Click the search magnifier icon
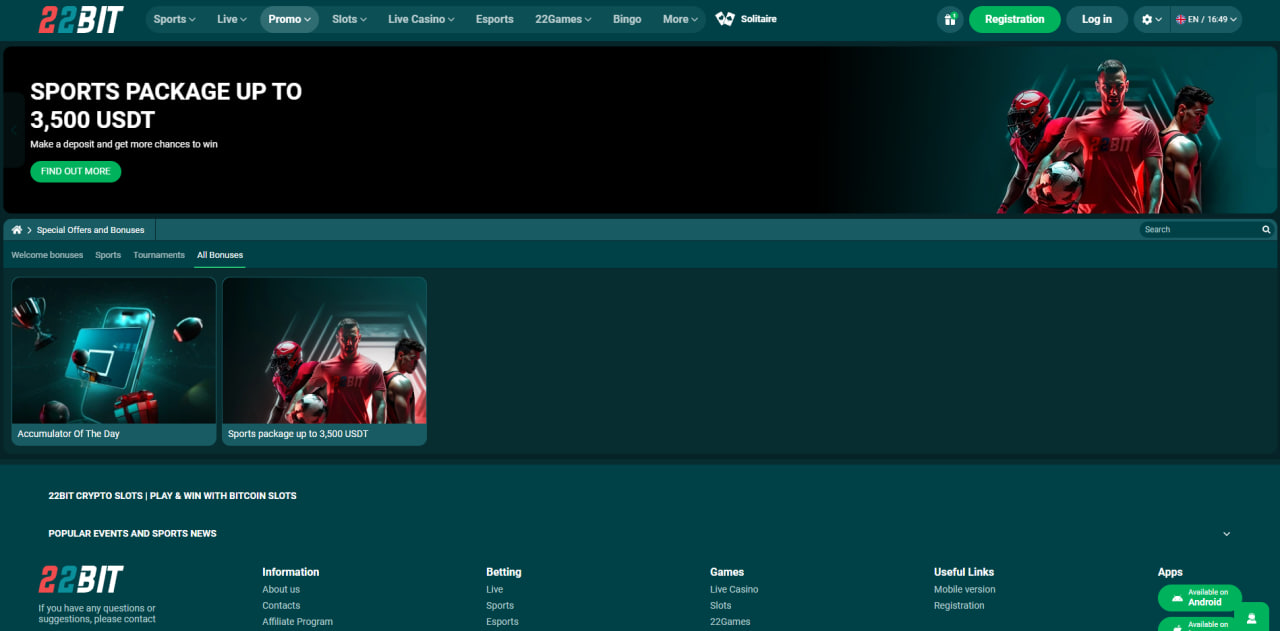The height and width of the screenshot is (631, 1280). pos(1266,230)
